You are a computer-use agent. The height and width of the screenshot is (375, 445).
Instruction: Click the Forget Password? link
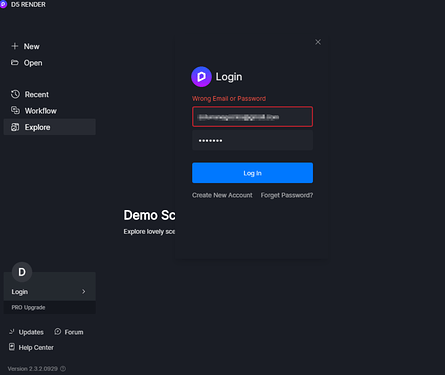287,195
